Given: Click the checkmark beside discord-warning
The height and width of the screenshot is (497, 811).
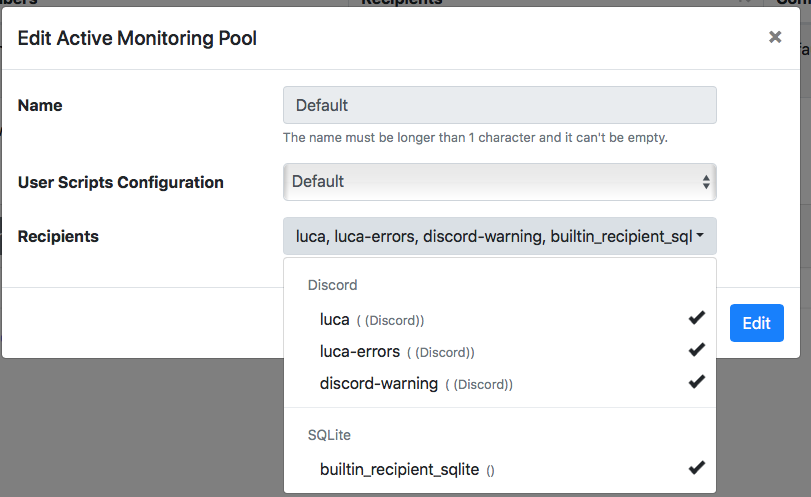Looking at the screenshot, I should [697, 382].
